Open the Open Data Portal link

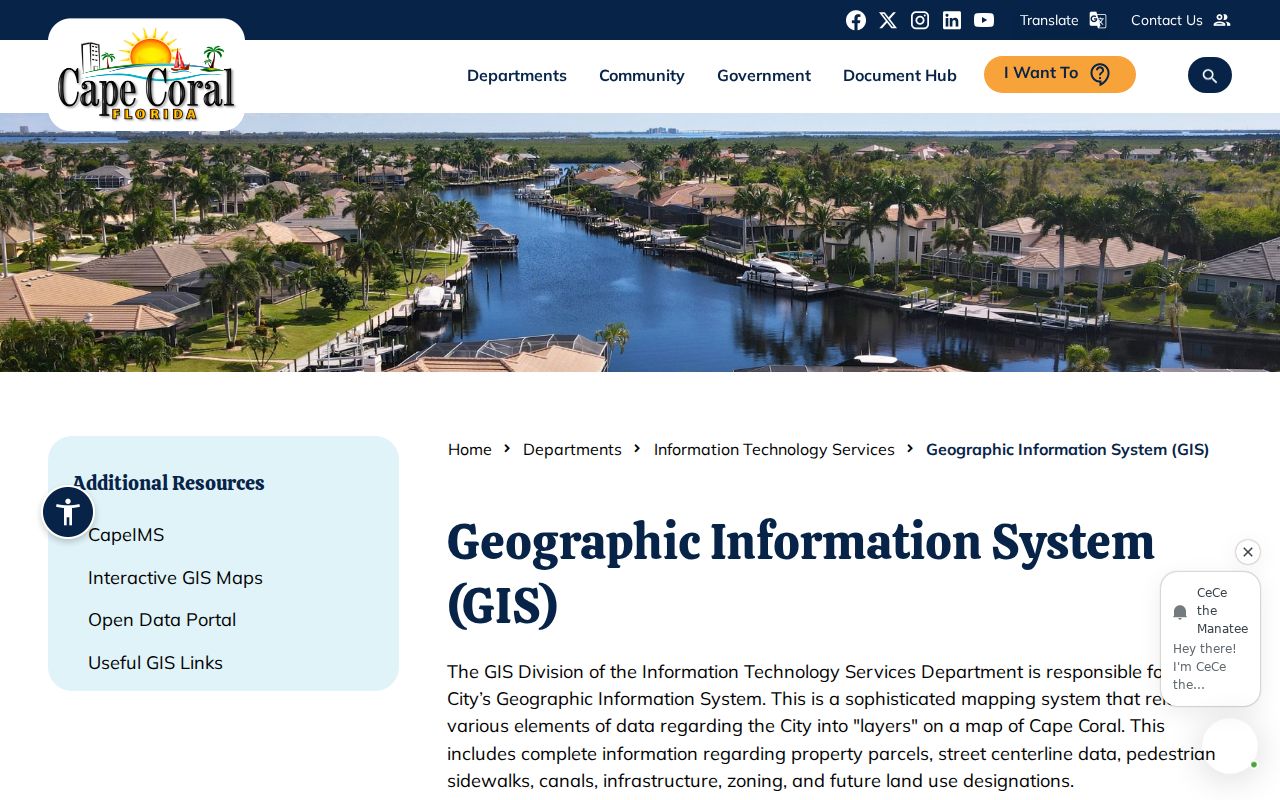(x=162, y=620)
